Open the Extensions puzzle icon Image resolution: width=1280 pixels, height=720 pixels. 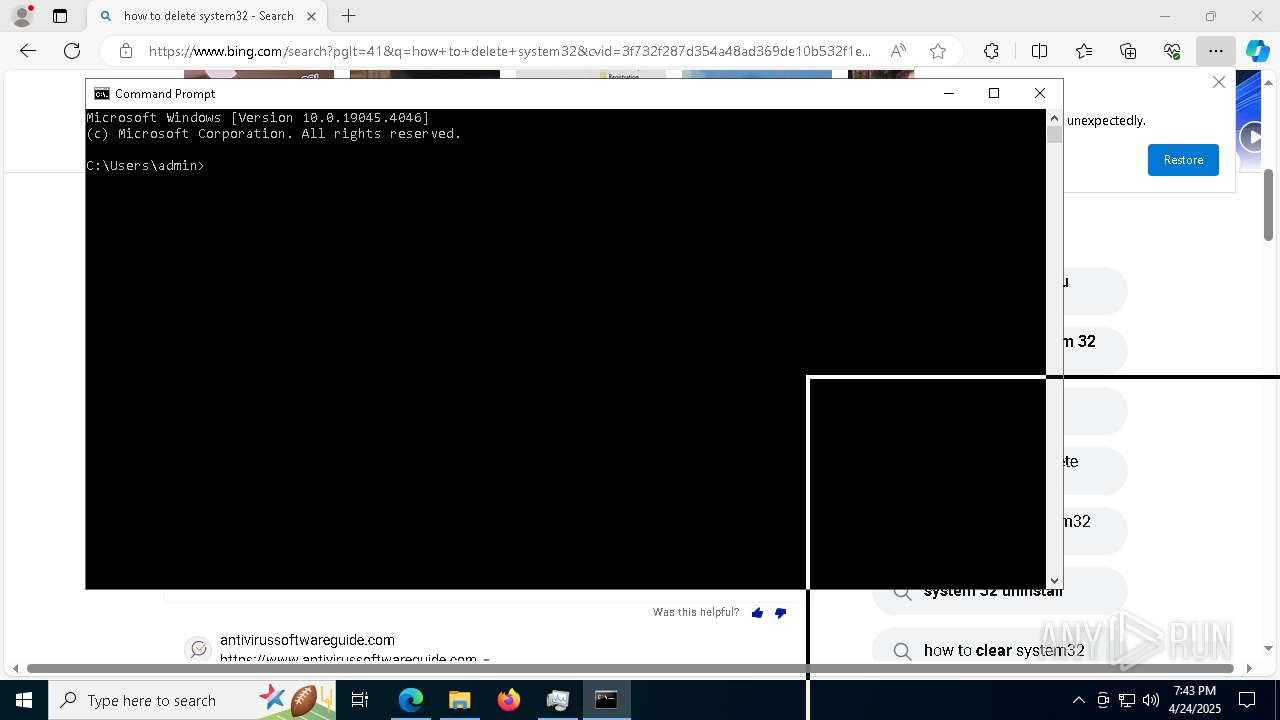tap(991, 51)
